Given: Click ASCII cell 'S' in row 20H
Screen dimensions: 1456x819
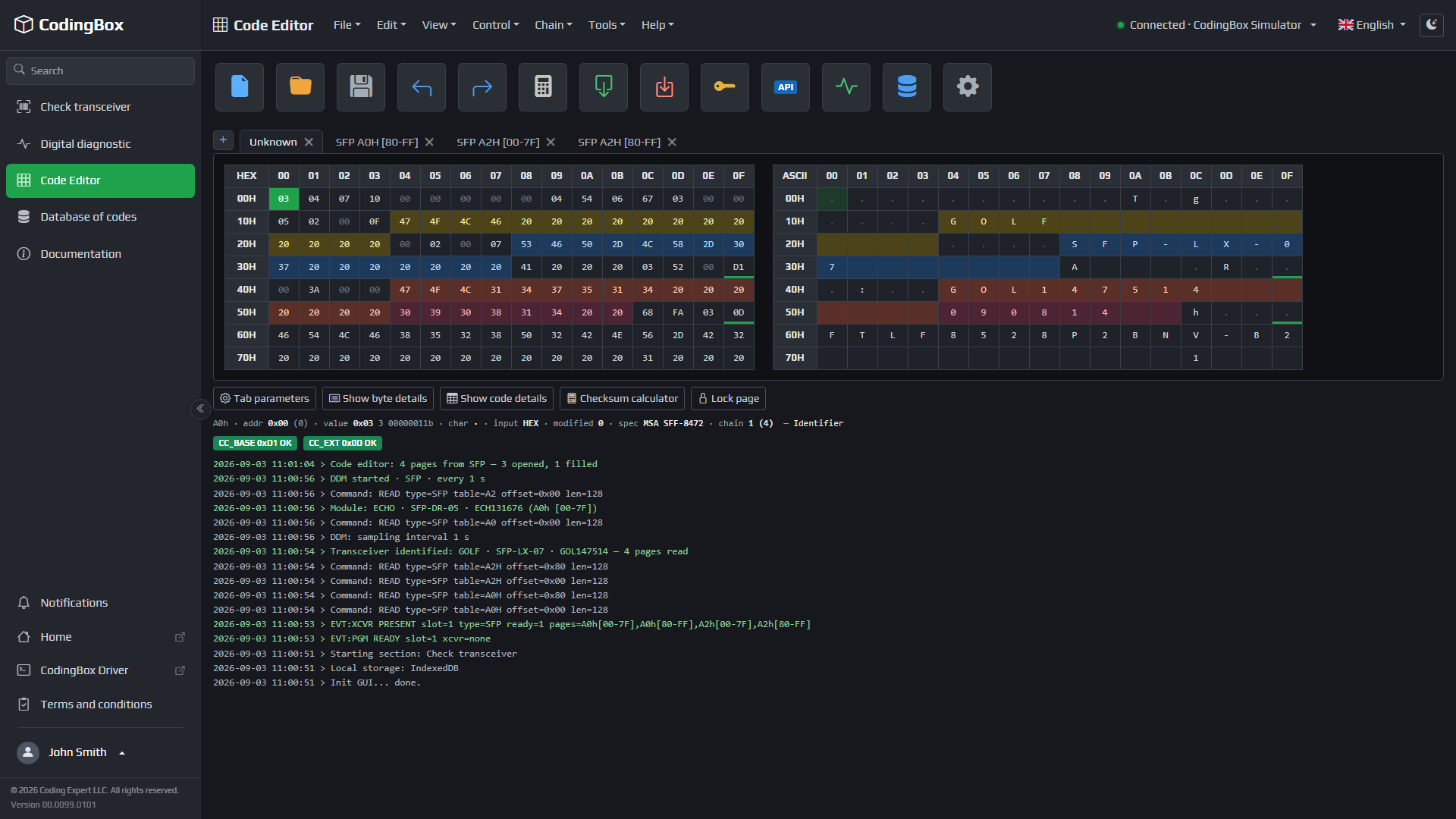Looking at the screenshot, I should point(1075,244).
